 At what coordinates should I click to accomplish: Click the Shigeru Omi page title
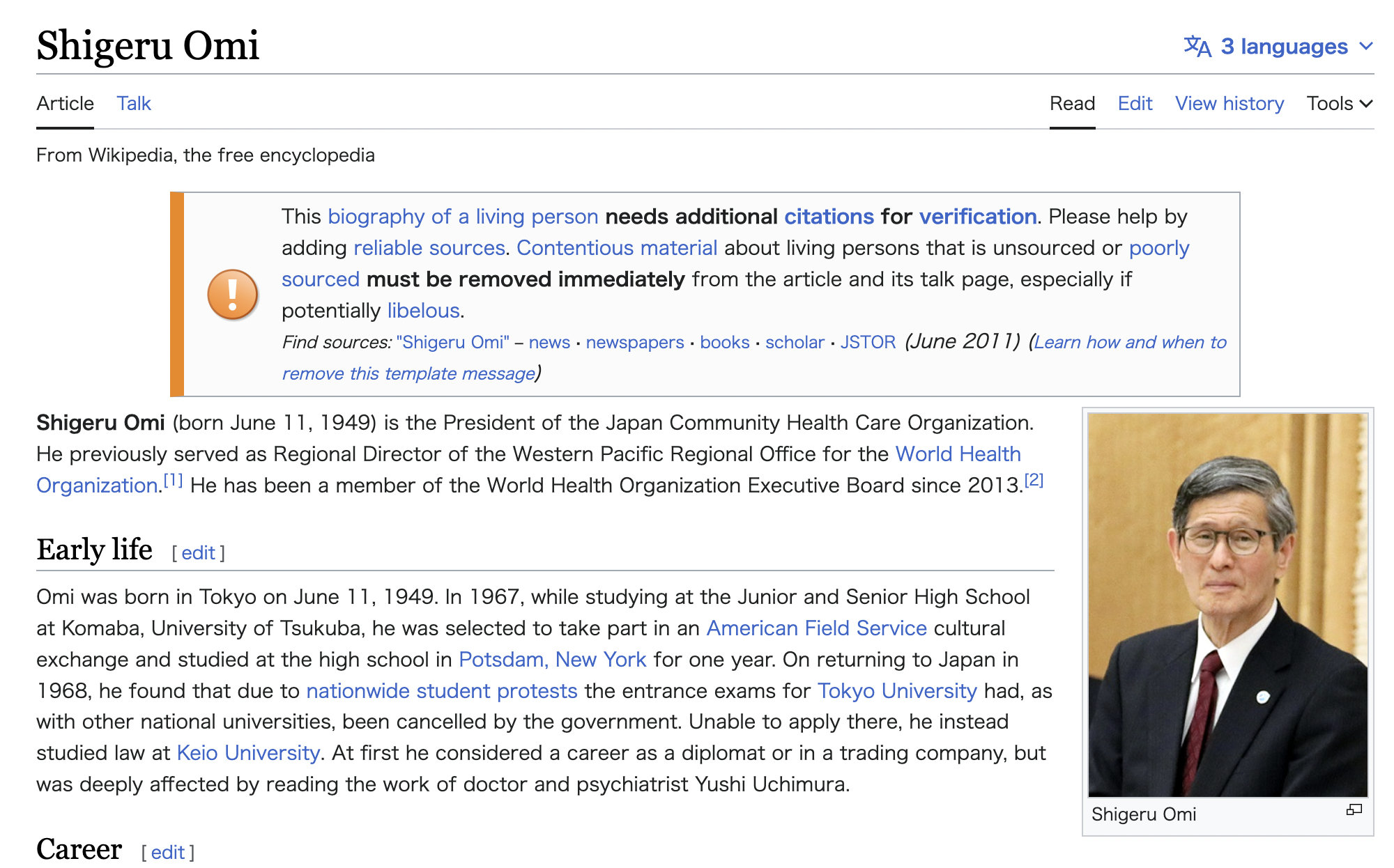click(x=148, y=46)
